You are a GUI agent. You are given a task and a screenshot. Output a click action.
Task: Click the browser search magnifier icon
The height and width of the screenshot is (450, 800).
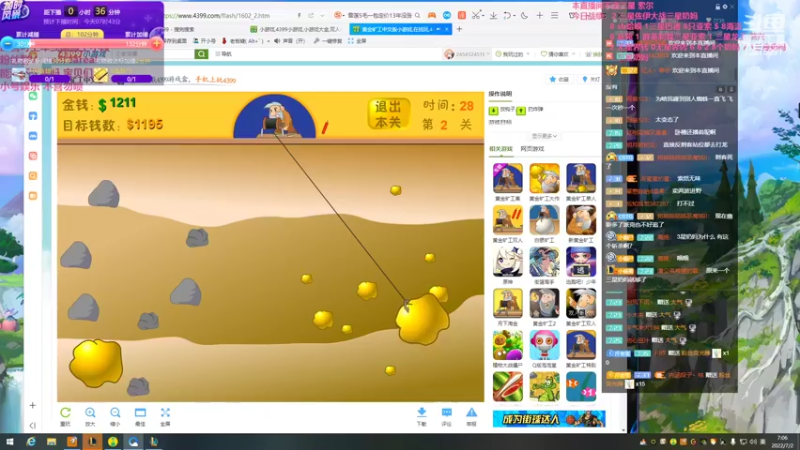point(417,16)
